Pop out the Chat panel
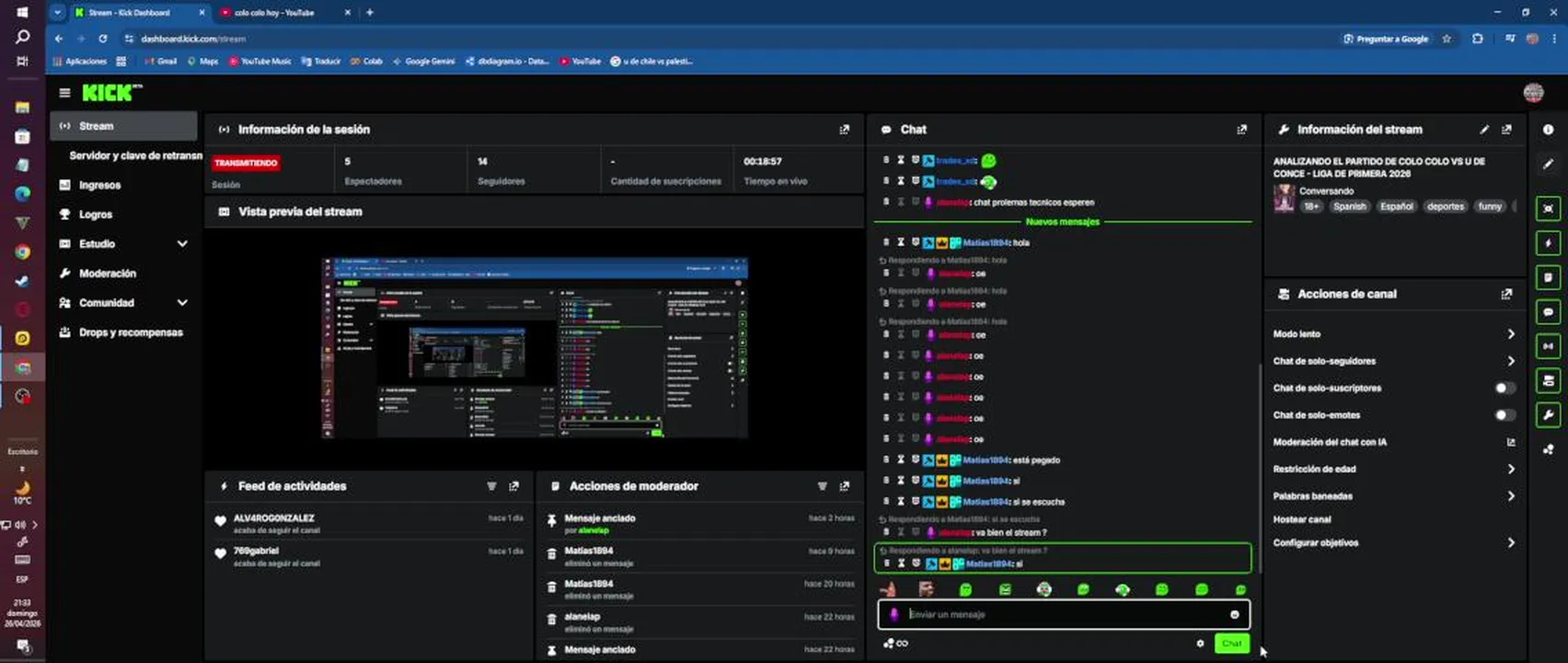This screenshot has width=1568, height=663. click(x=1241, y=130)
